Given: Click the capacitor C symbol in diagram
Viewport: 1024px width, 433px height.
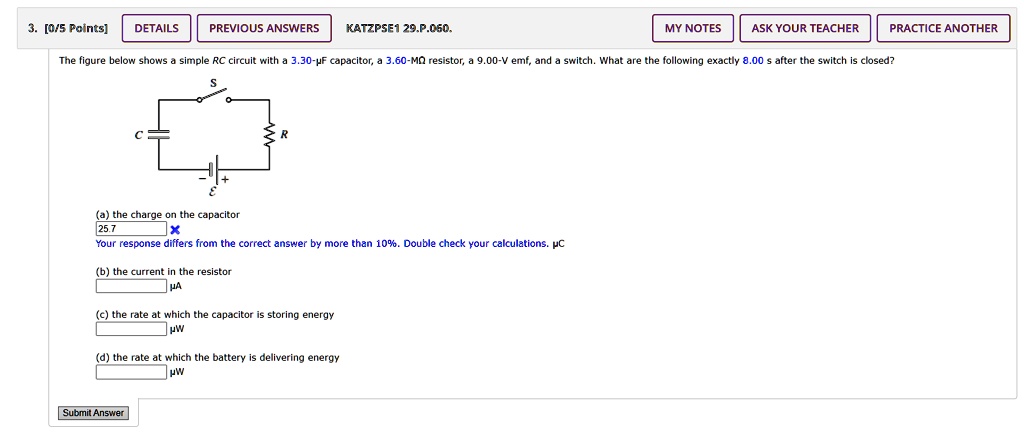Looking at the screenshot, I should click(x=158, y=134).
